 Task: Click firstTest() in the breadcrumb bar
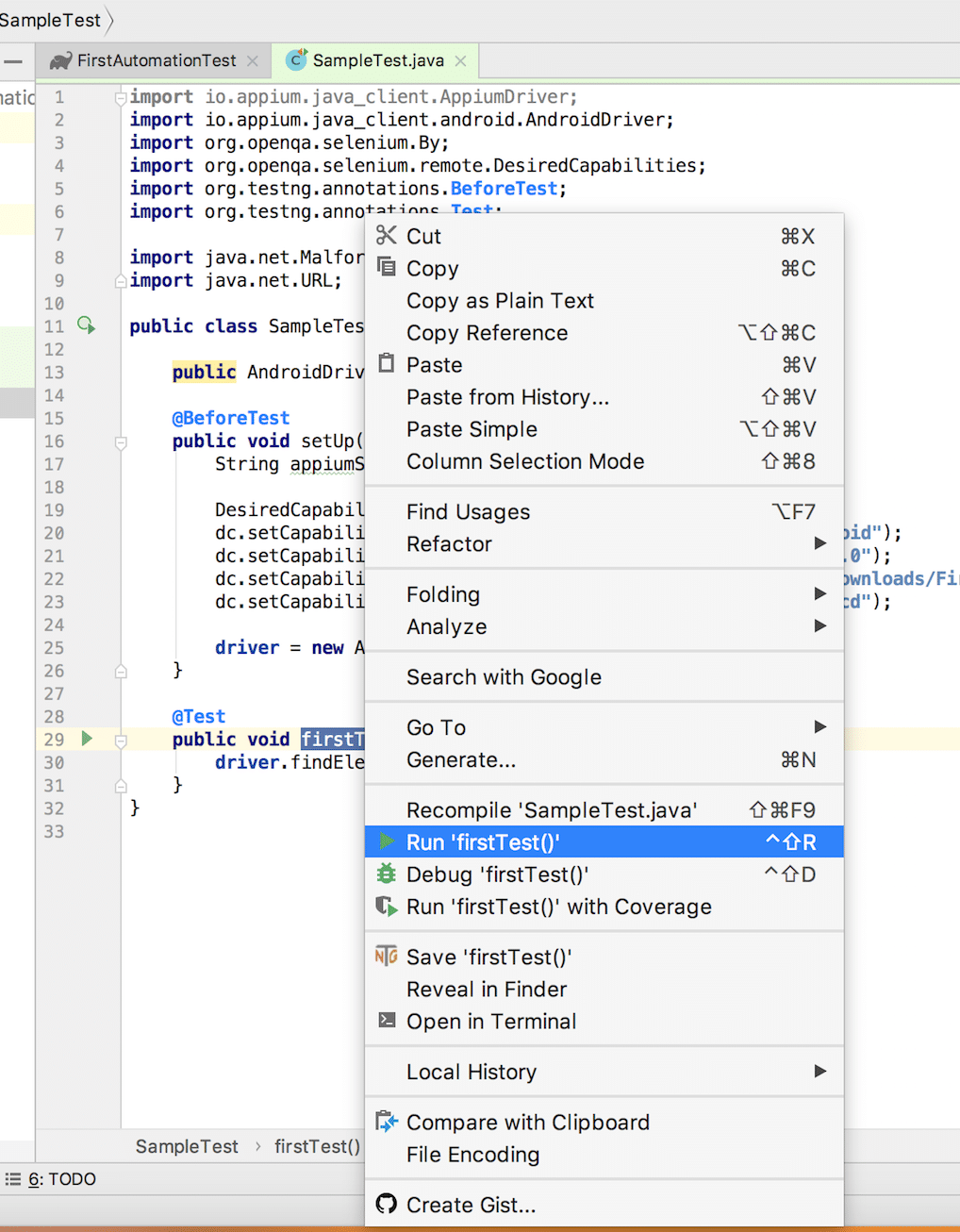point(317,1146)
